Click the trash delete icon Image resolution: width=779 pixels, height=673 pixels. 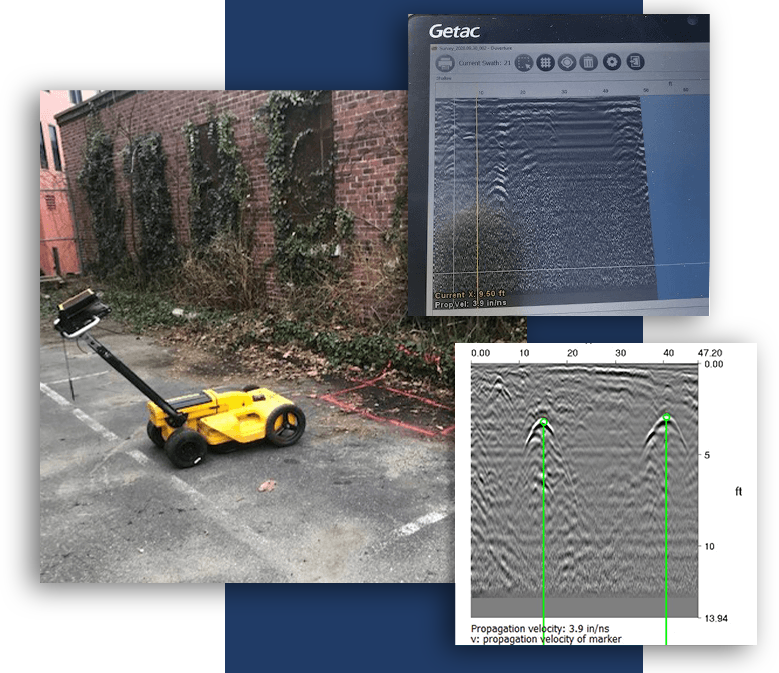(589, 62)
